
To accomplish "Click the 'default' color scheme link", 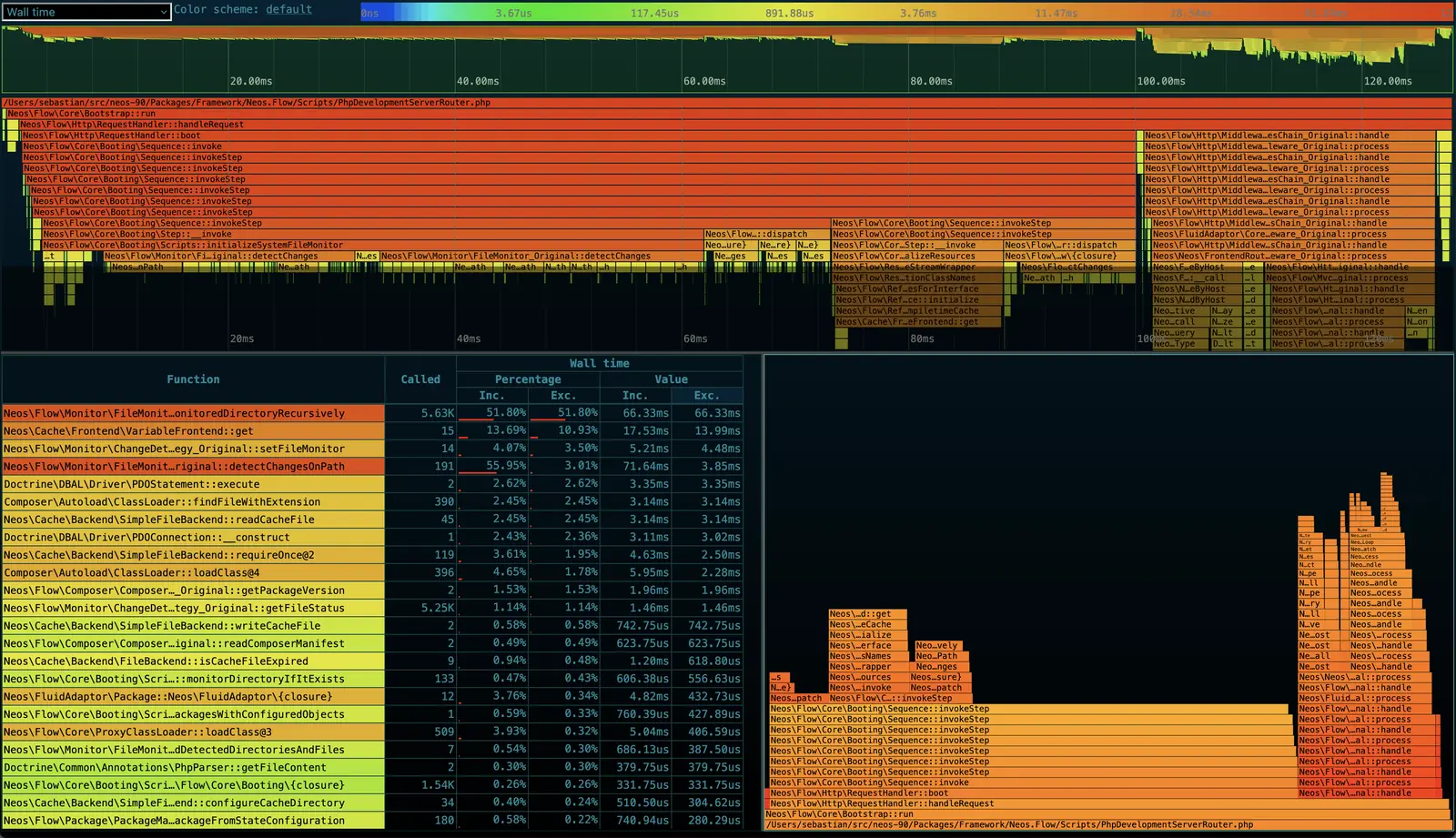I will point(288,9).
